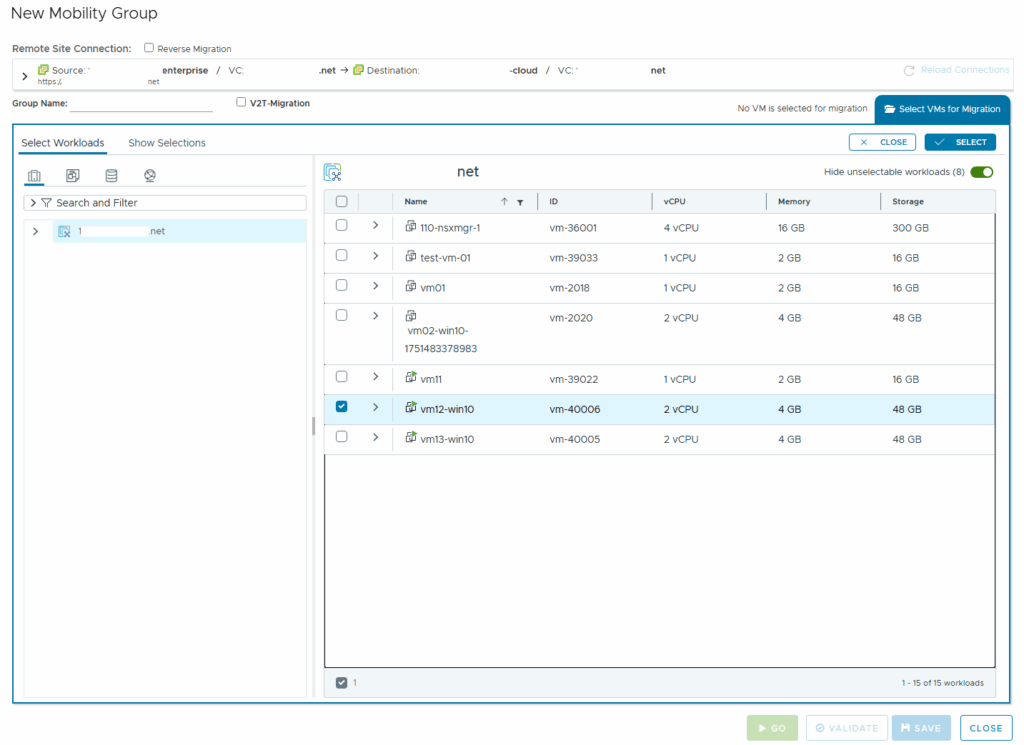This screenshot has height=745, width=1024.
Task: Open the Datastores inventory view icon
Action: click(111, 176)
